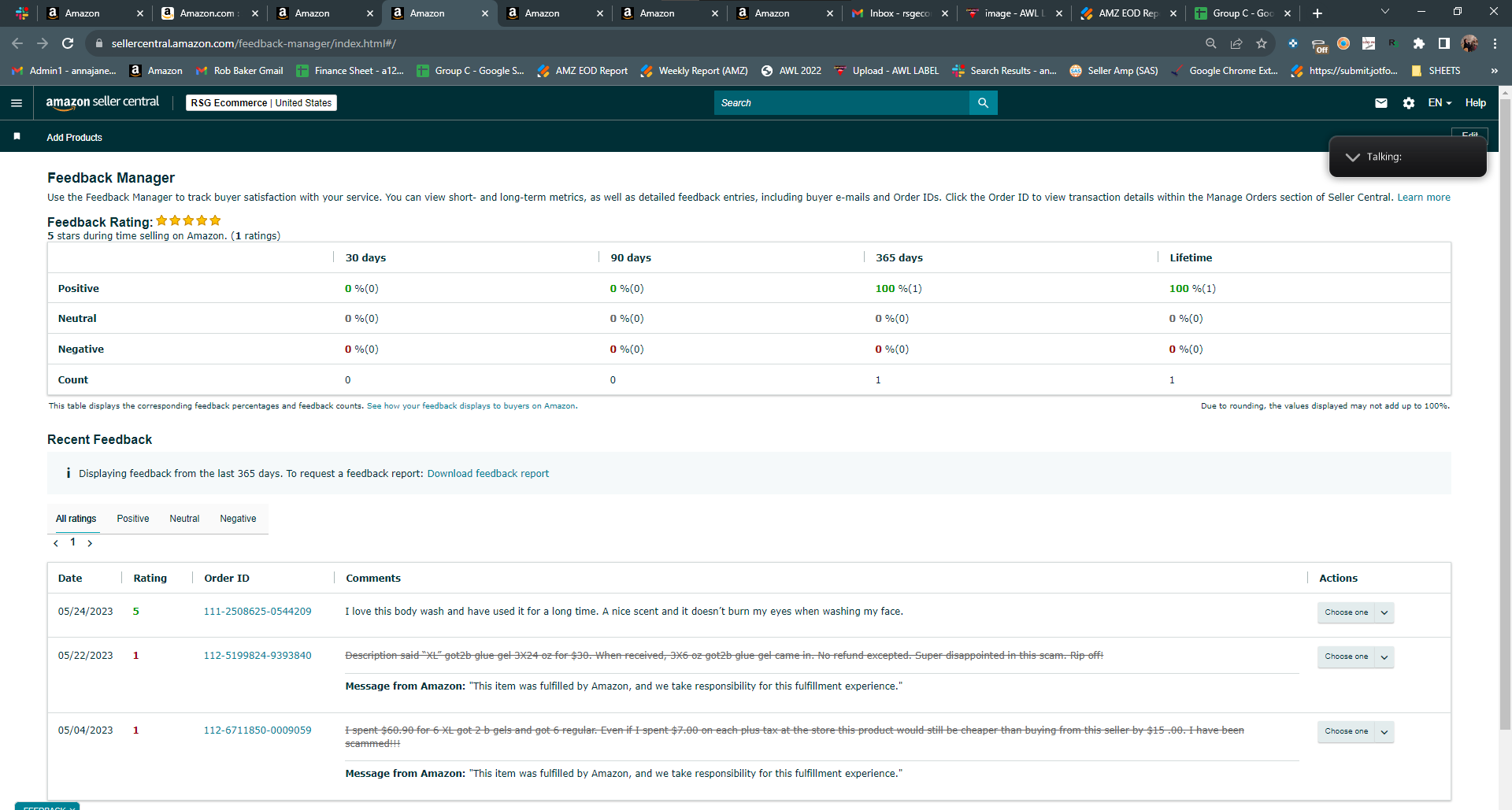The image size is (1512, 810).
Task: Click the Help link in header
Action: pos(1476,103)
